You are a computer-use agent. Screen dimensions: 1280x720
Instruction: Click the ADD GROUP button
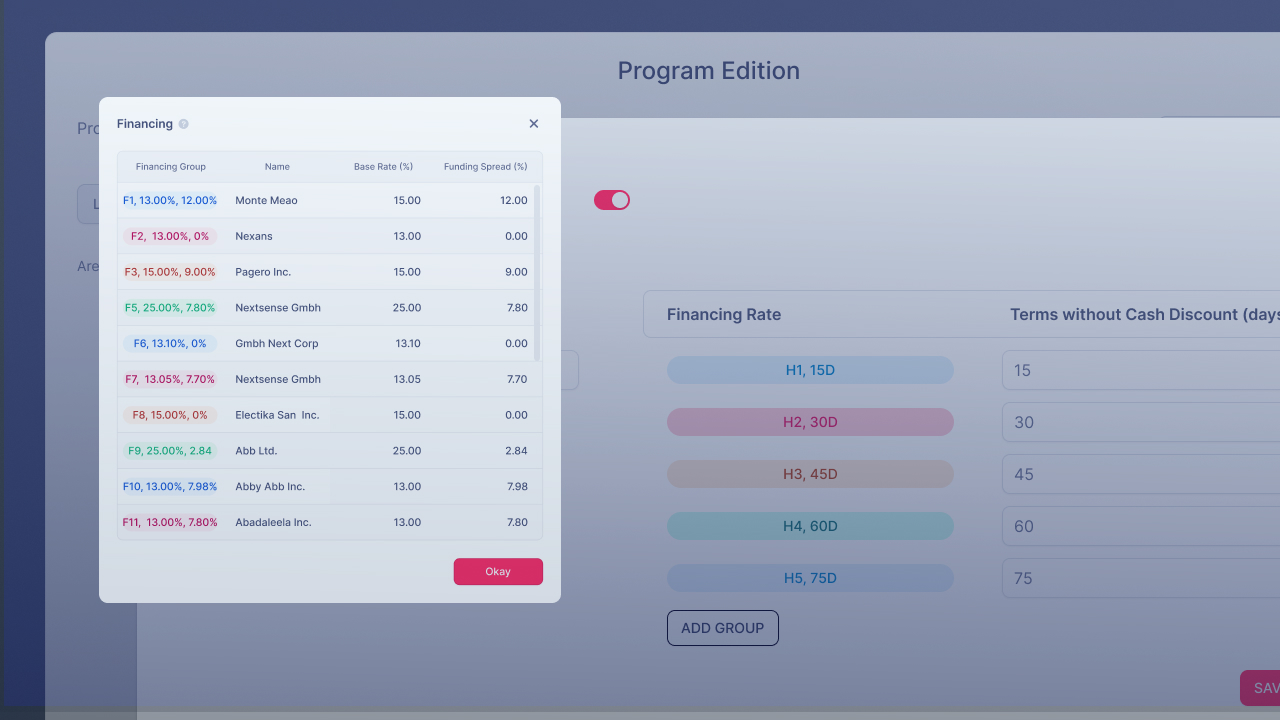point(723,628)
